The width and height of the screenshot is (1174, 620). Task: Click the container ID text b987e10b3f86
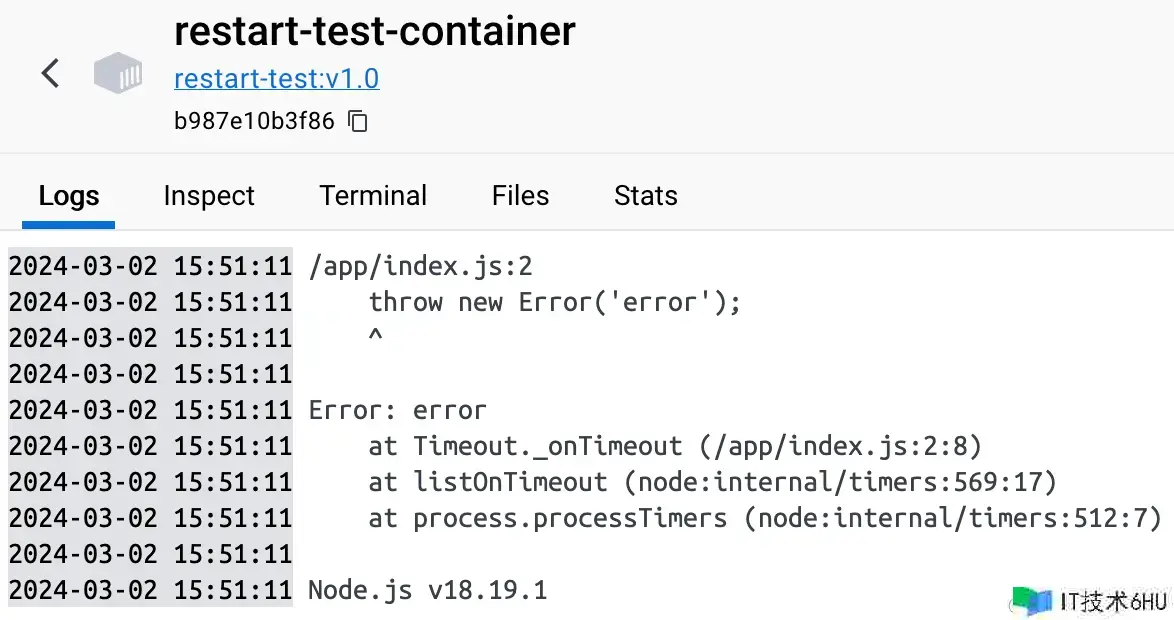tap(254, 122)
